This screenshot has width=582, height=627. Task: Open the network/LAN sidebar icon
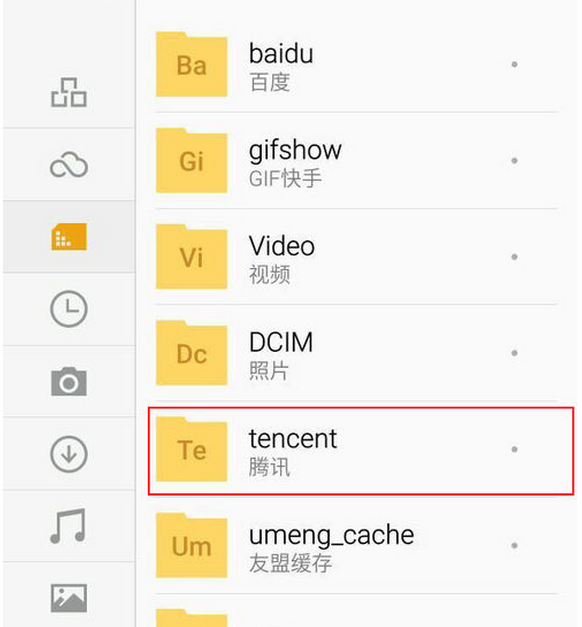(69, 93)
